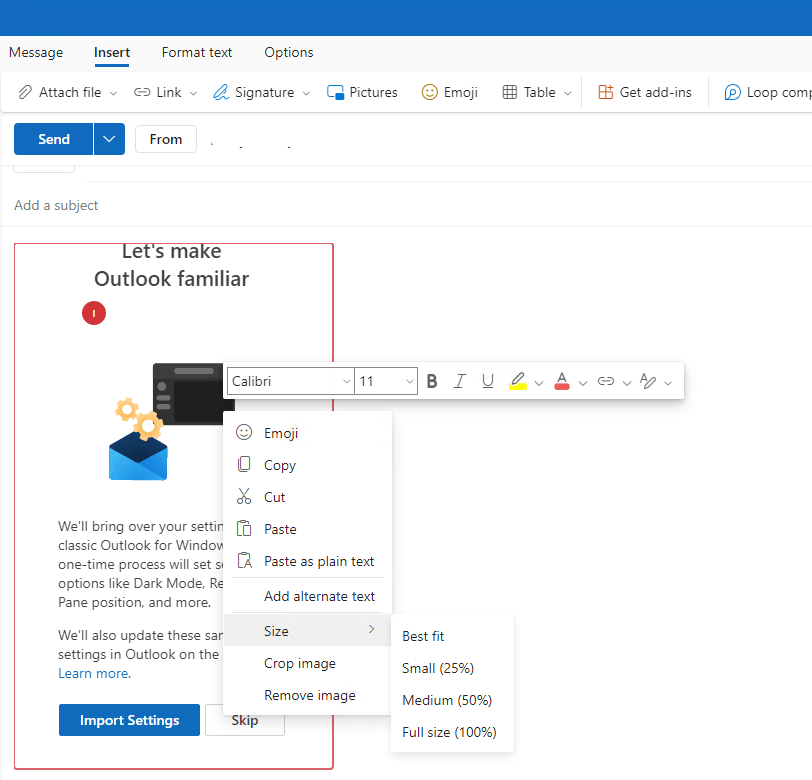Toggle underline formatting
The height and width of the screenshot is (780, 812).
coord(487,380)
